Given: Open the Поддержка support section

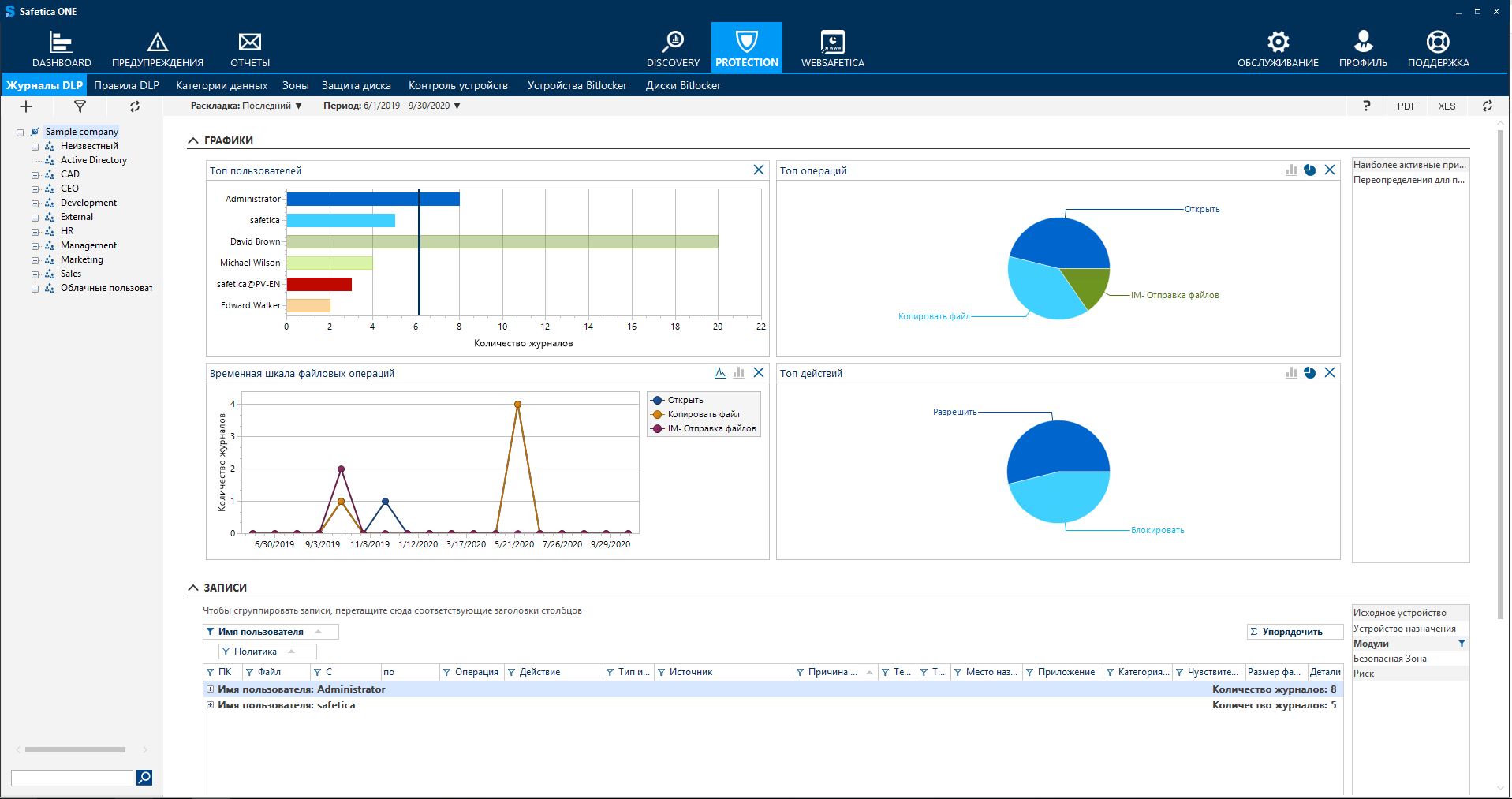Looking at the screenshot, I should 1438,49.
